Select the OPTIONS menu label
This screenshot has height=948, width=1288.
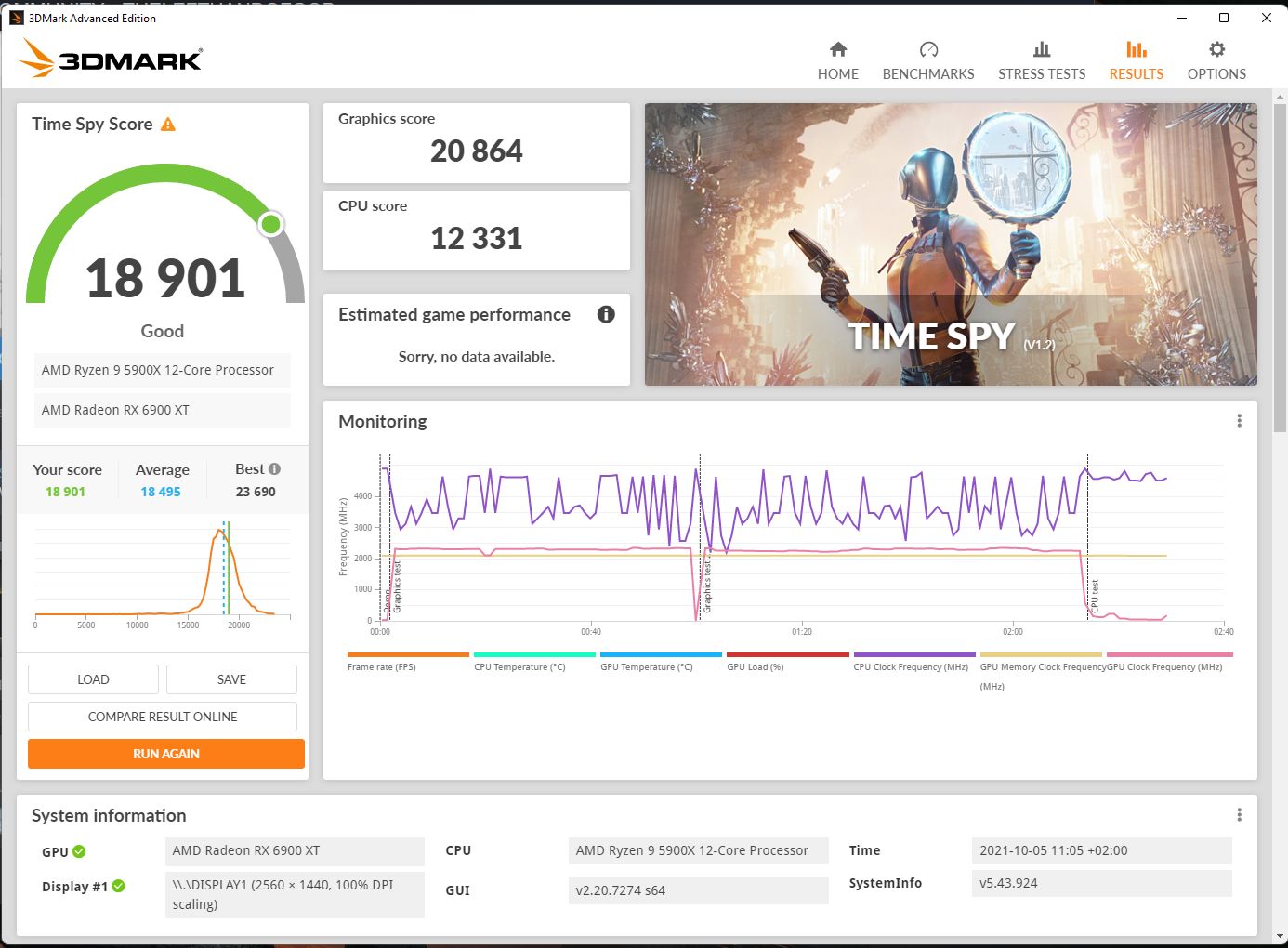[x=1216, y=74]
